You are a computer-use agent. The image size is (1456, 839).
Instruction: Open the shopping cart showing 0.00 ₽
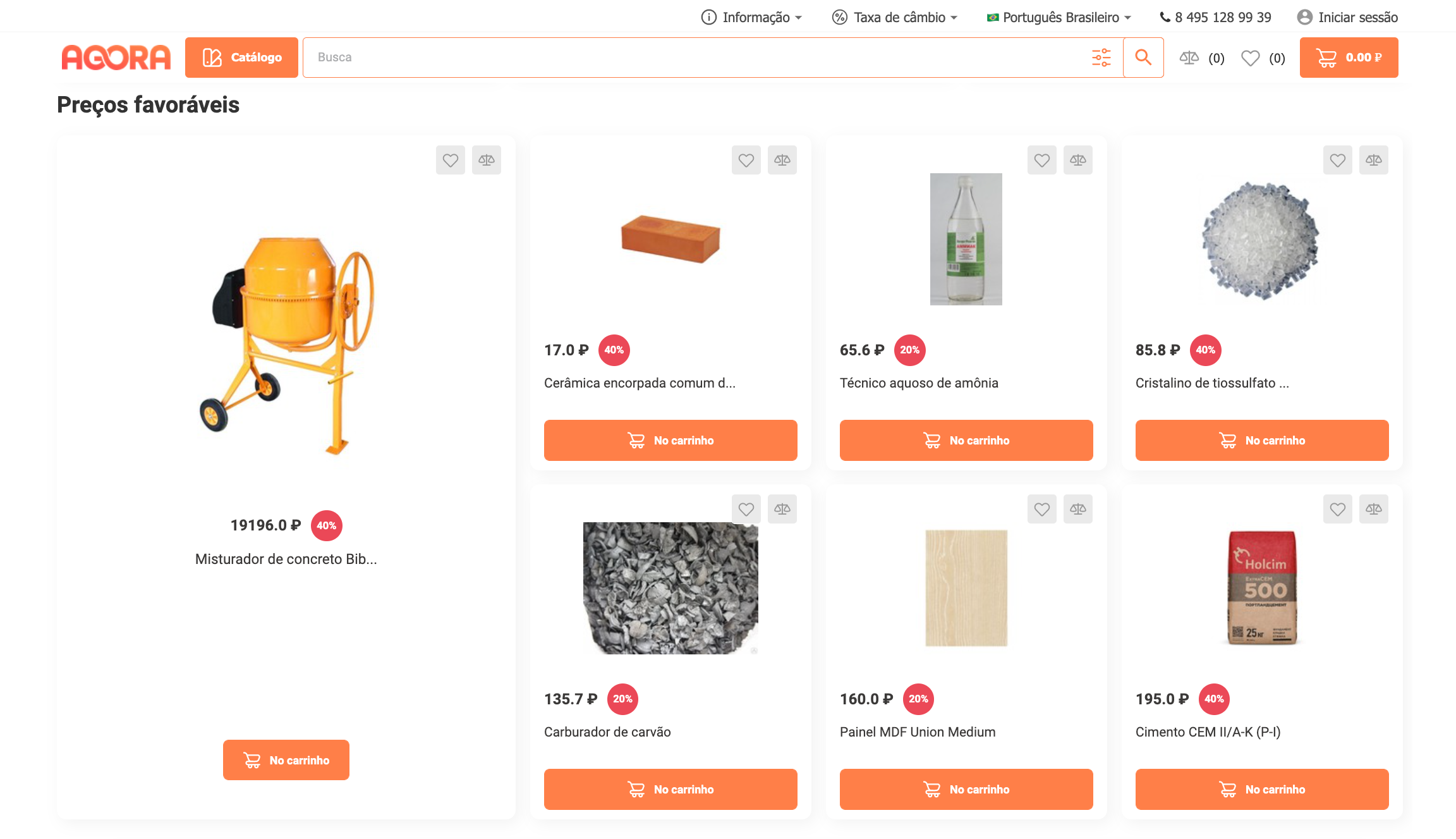1349,58
